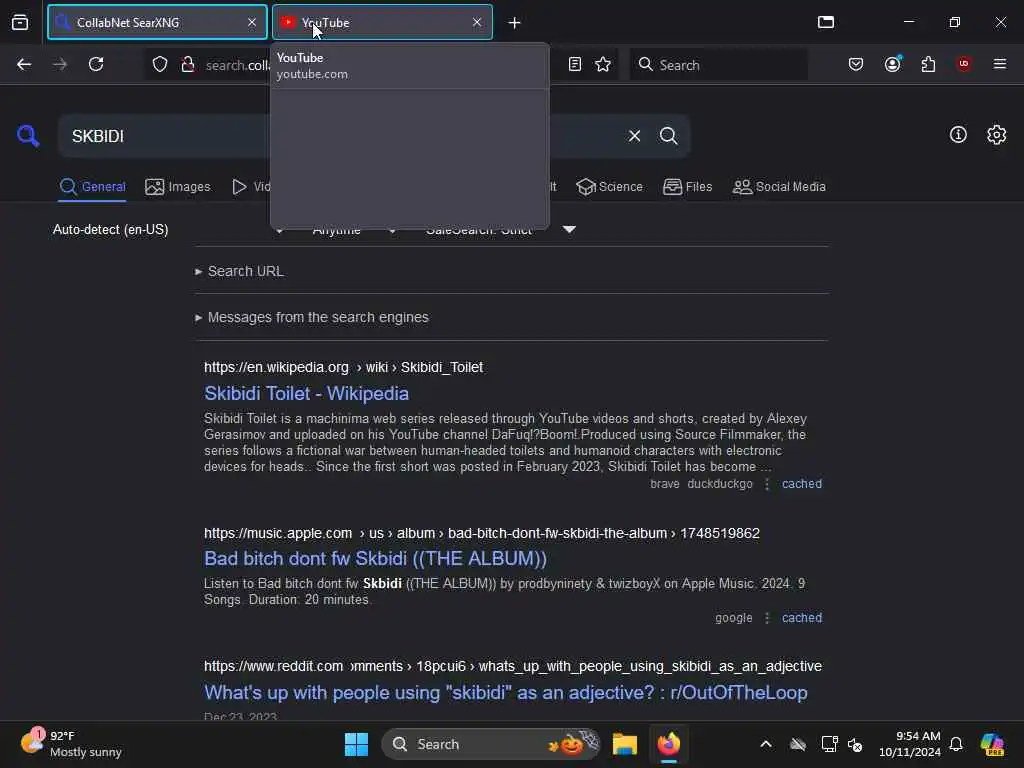Screen dimensions: 1024x768
Task: Click Firefox icon in taskbar
Action: pos(669,744)
